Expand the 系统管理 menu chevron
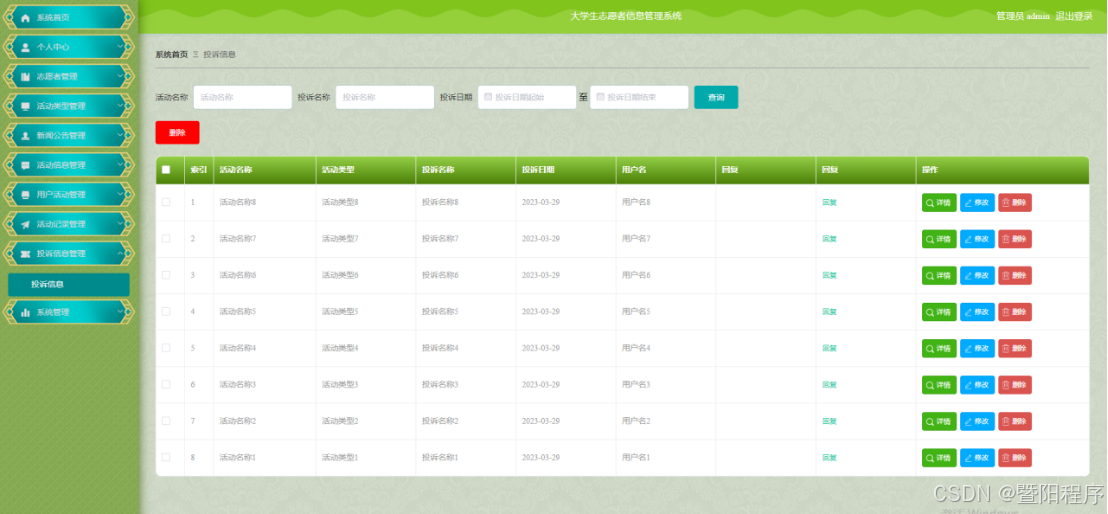This screenshot has height=514, width=1108. tap(120, 313)
